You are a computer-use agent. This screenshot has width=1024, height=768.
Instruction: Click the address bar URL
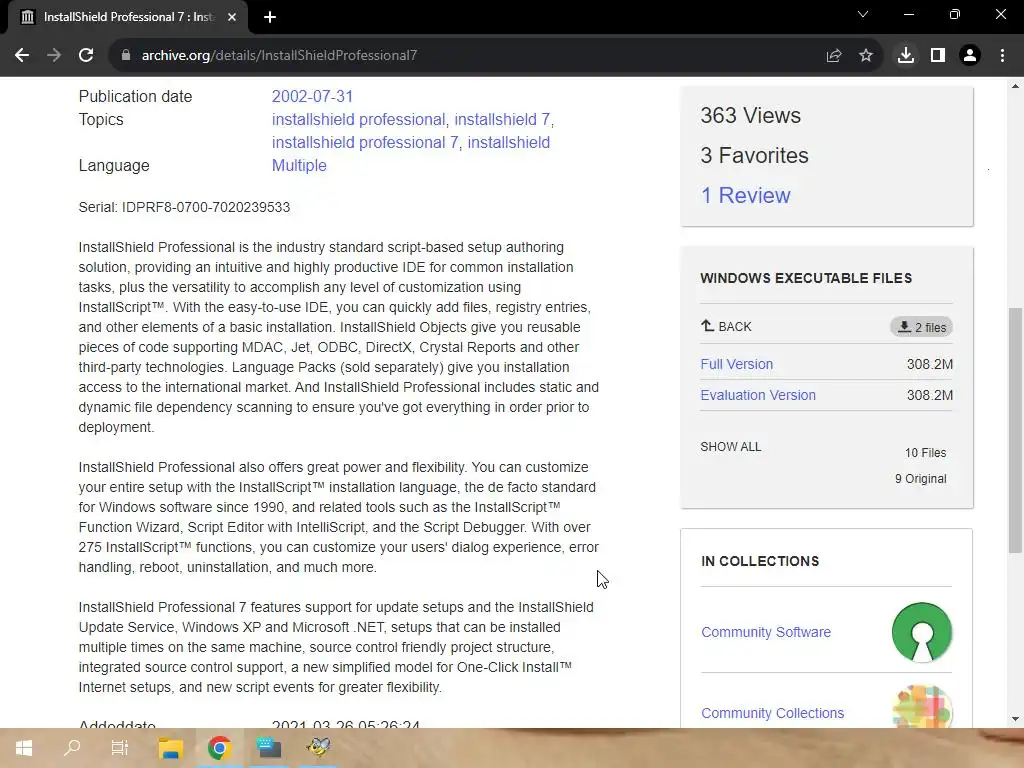click(x=280, y=56)
